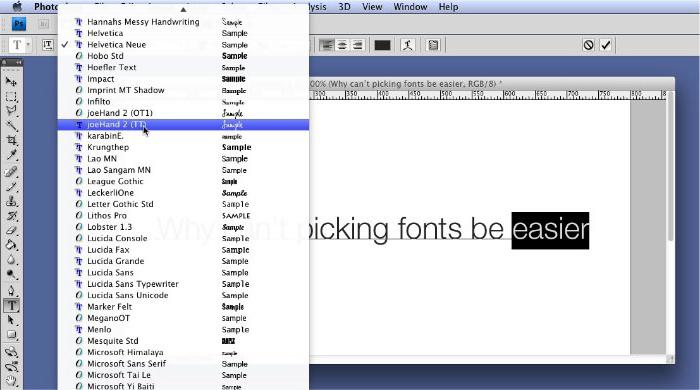Set center align text
The width and height of the screenshot is (700, 390).
click(342, 45)
